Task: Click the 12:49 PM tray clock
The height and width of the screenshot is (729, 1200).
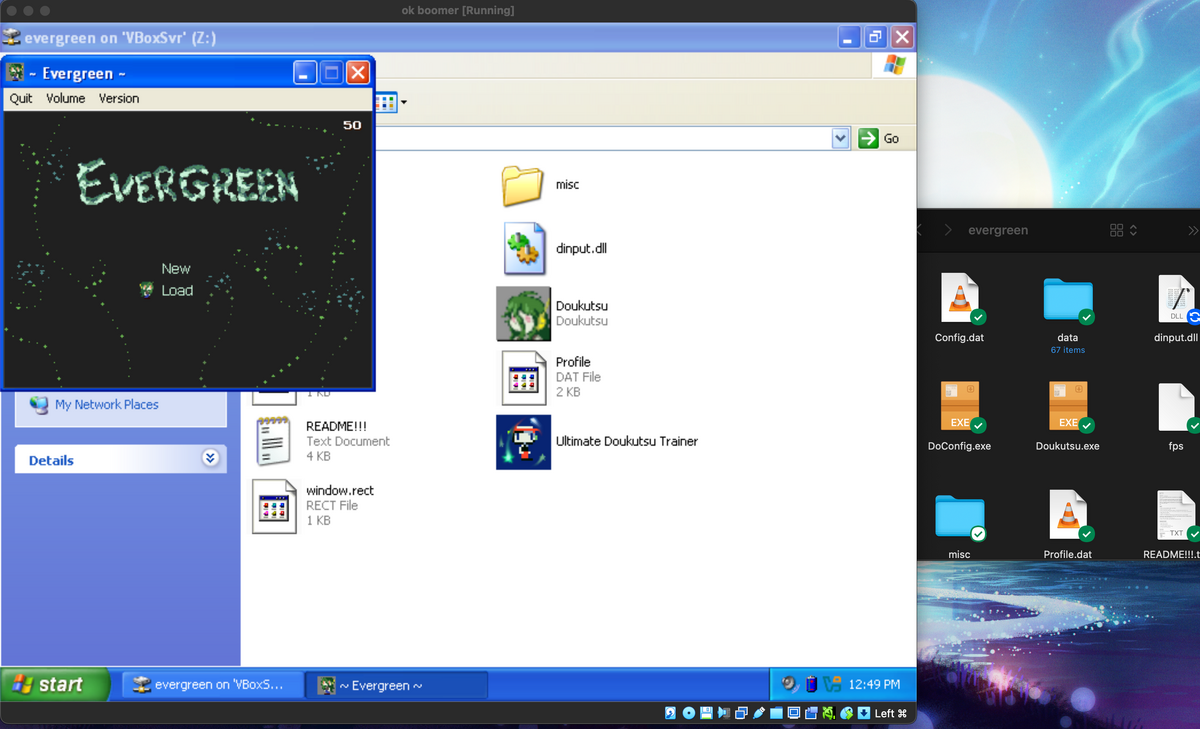Action: 874,685
